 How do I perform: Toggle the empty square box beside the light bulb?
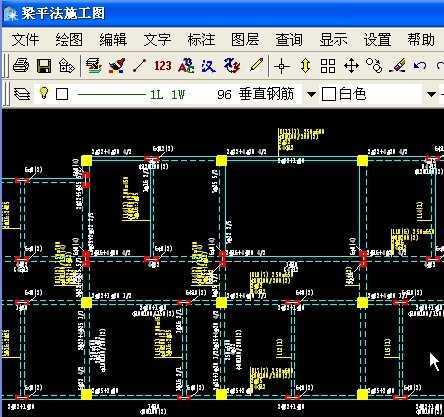[62, 94]
